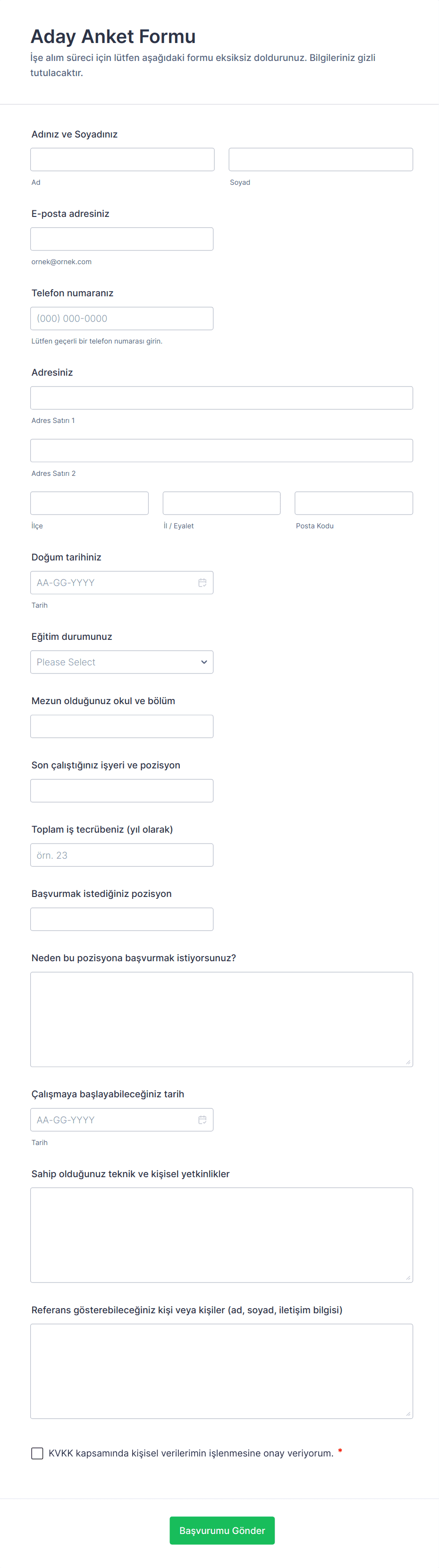
Task: Check the KVKK consent checkbox
Action: pos(37,1453)
